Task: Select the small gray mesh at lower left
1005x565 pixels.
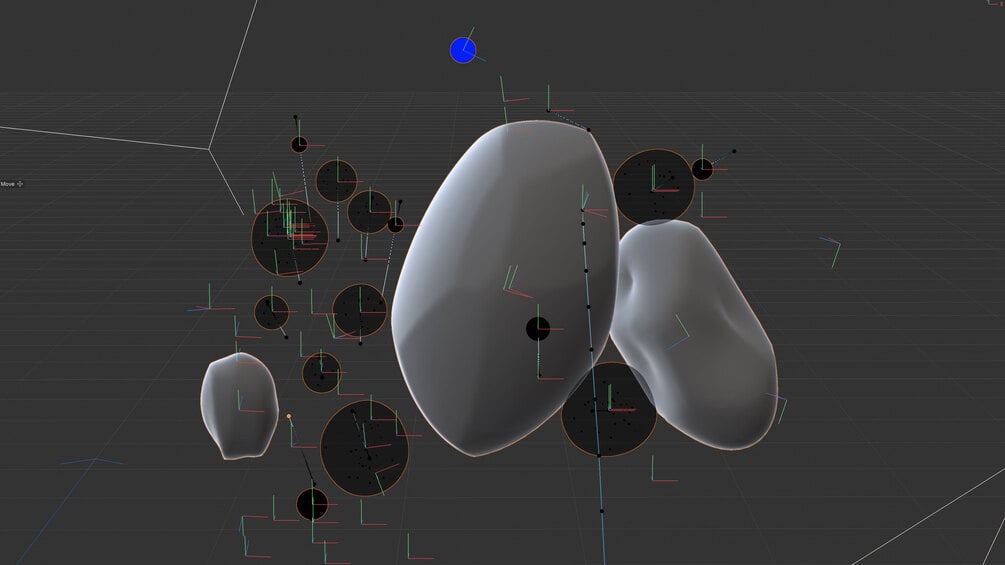Action: (239, 406)
